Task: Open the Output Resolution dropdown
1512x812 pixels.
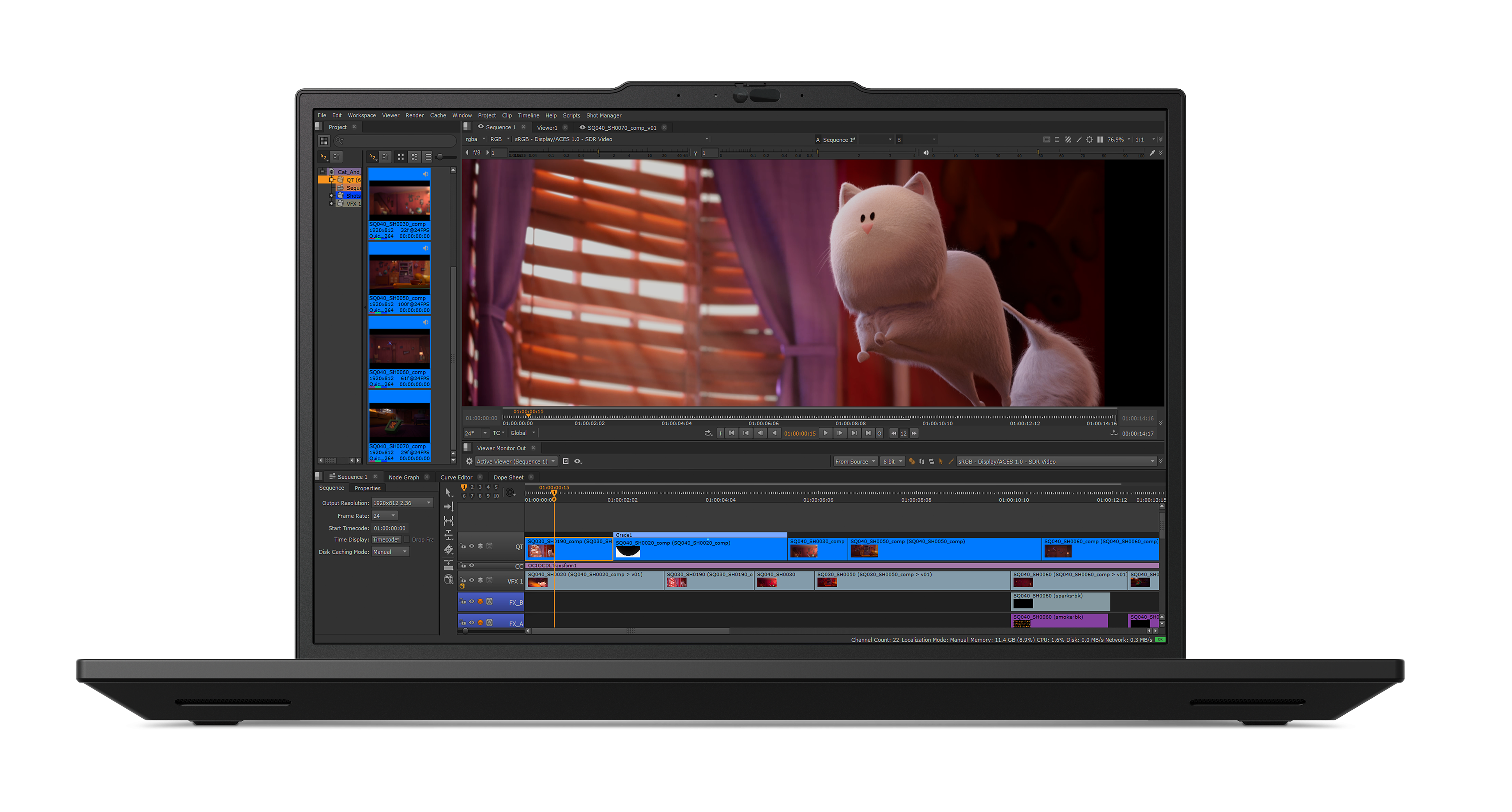Action: point(402,503)
